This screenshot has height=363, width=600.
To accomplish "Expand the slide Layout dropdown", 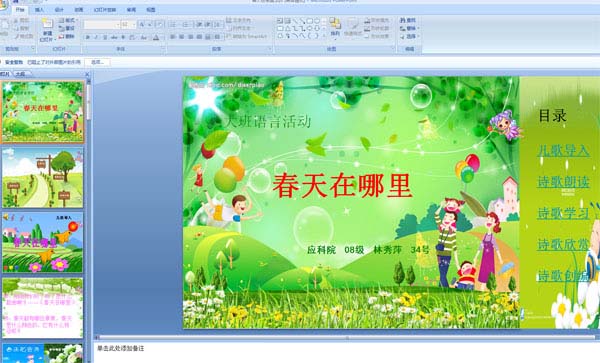I will point(68,20).
